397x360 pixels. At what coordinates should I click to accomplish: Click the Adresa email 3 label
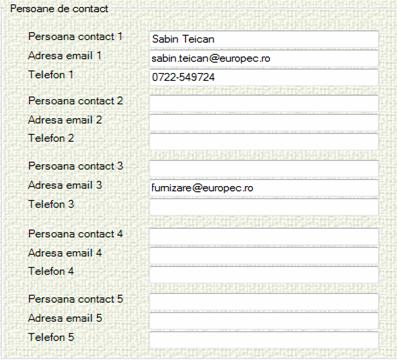pos(65,185)
